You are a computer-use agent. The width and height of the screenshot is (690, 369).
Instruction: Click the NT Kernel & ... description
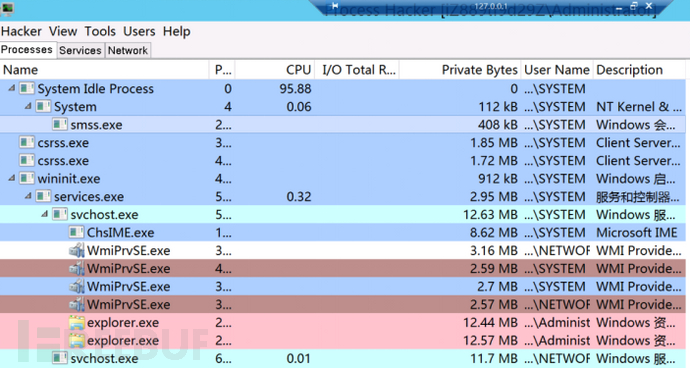pos(639,106)
